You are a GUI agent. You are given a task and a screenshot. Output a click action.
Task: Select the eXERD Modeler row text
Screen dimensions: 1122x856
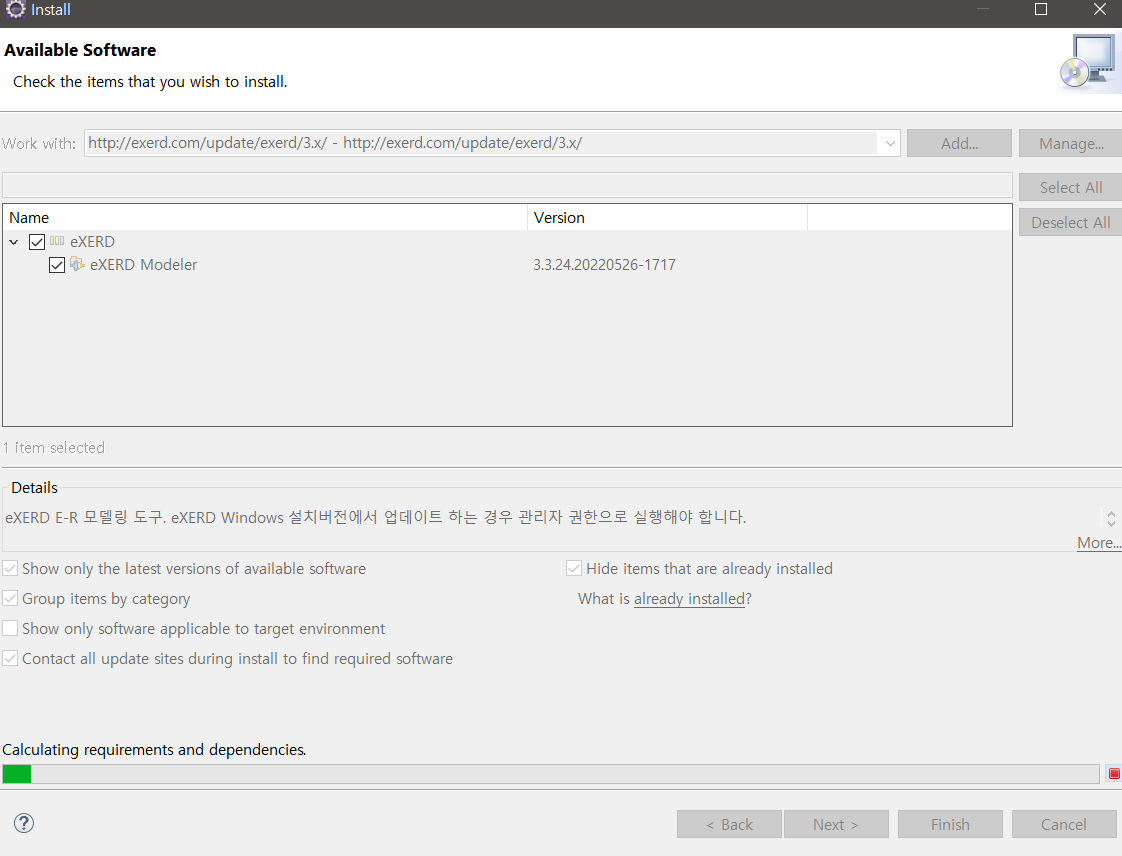(x=143, y=265)
